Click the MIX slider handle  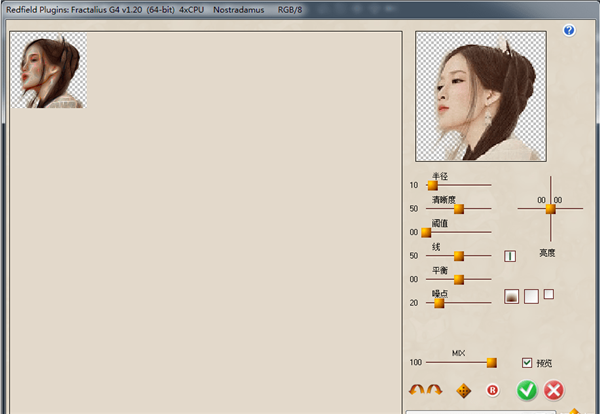pyautogui.click(x=491, y=362)
